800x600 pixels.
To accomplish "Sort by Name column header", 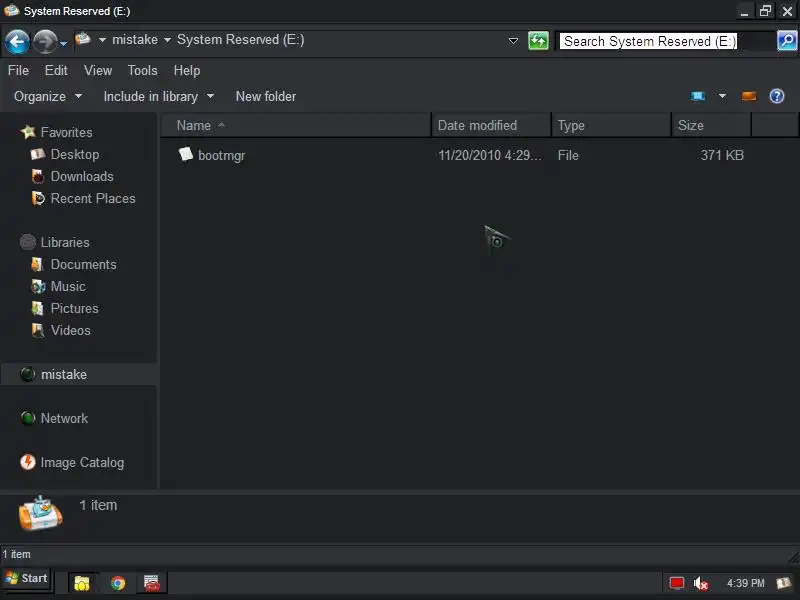I will tap(296, 126).
